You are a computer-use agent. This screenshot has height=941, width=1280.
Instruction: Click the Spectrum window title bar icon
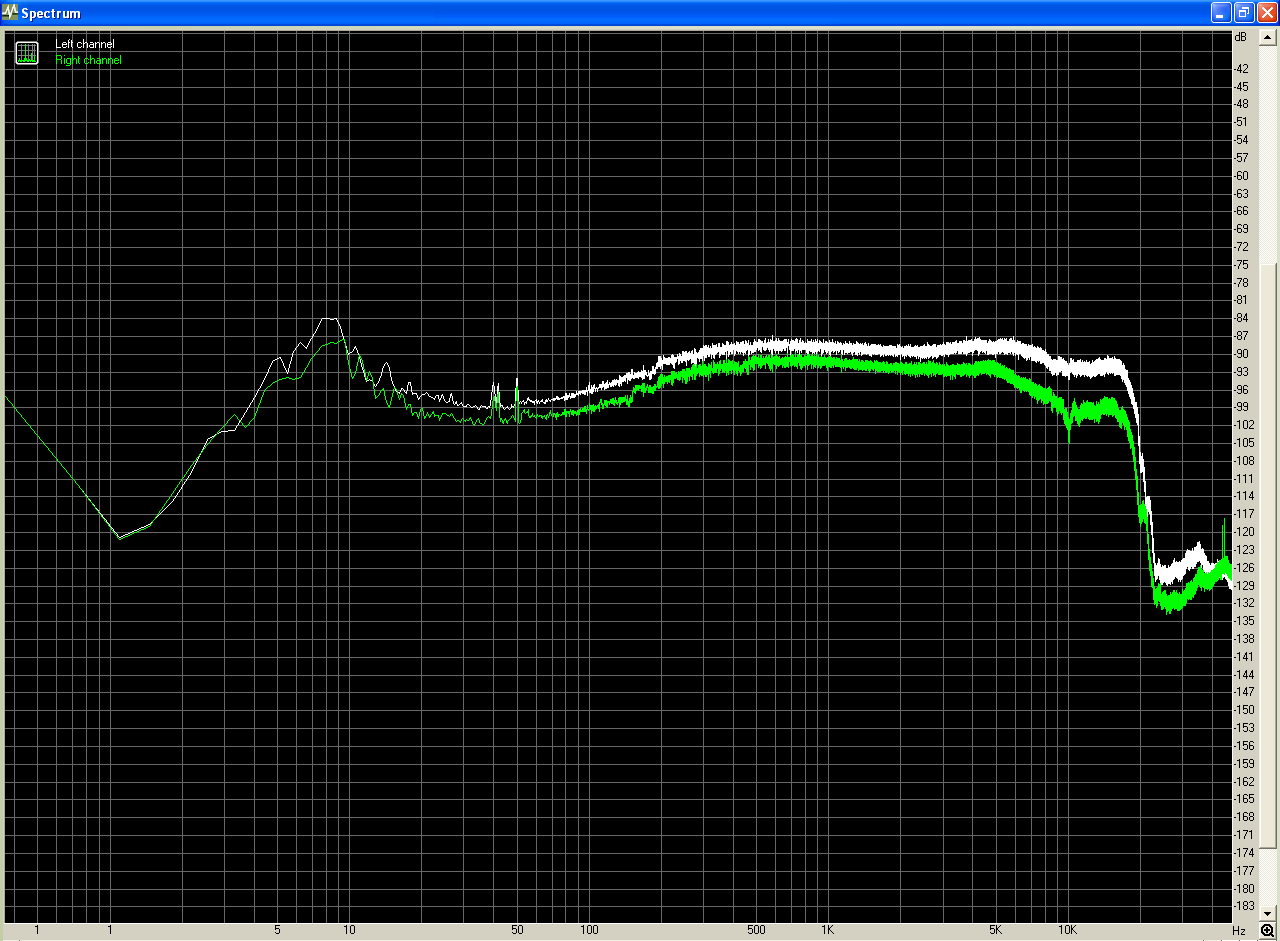[10, 12]
